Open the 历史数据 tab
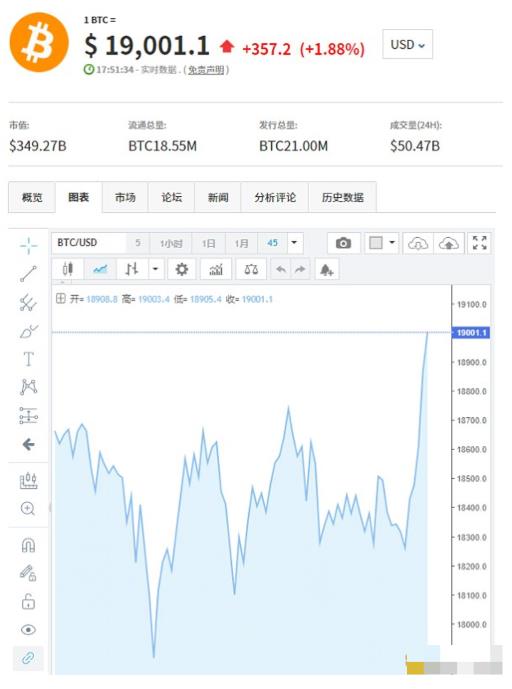512x689 pixels. pos(342,197)
